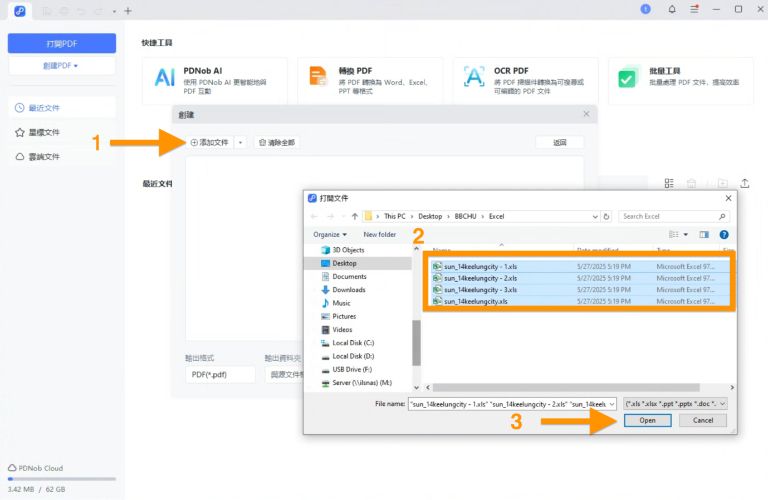The width and height of the screenshot is (768, 500).
Task: Click Desktop in the address path
Action: point(430,216)
